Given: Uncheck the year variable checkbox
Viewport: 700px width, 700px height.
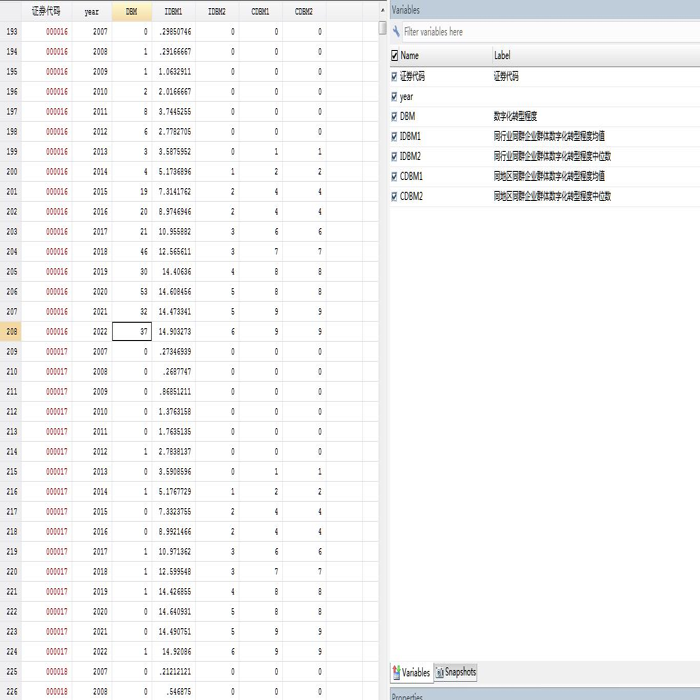Looking at the screenshot, I should 394,96.
